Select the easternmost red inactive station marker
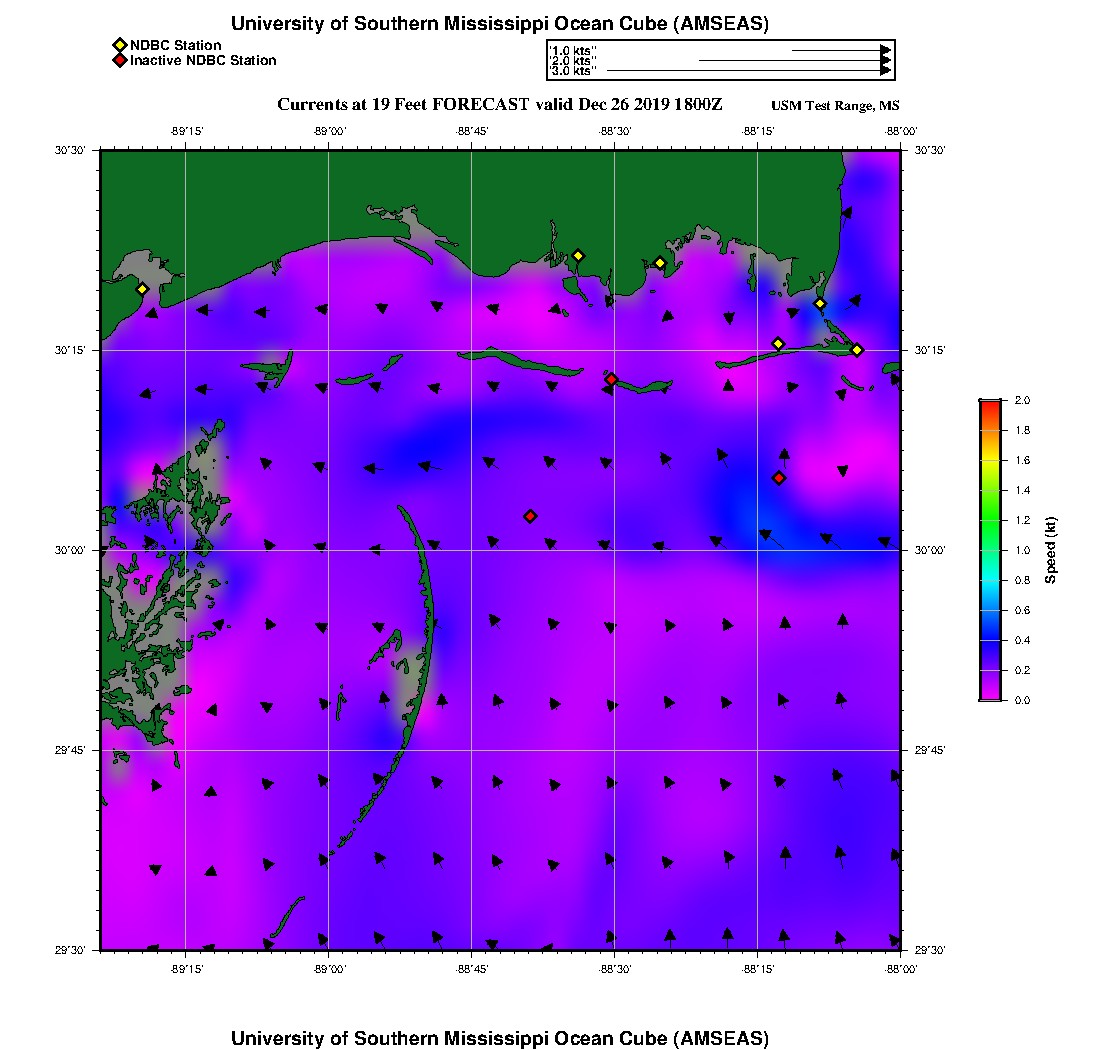The height and width of the screenshot is (1050, 1100). click(779, 478)
